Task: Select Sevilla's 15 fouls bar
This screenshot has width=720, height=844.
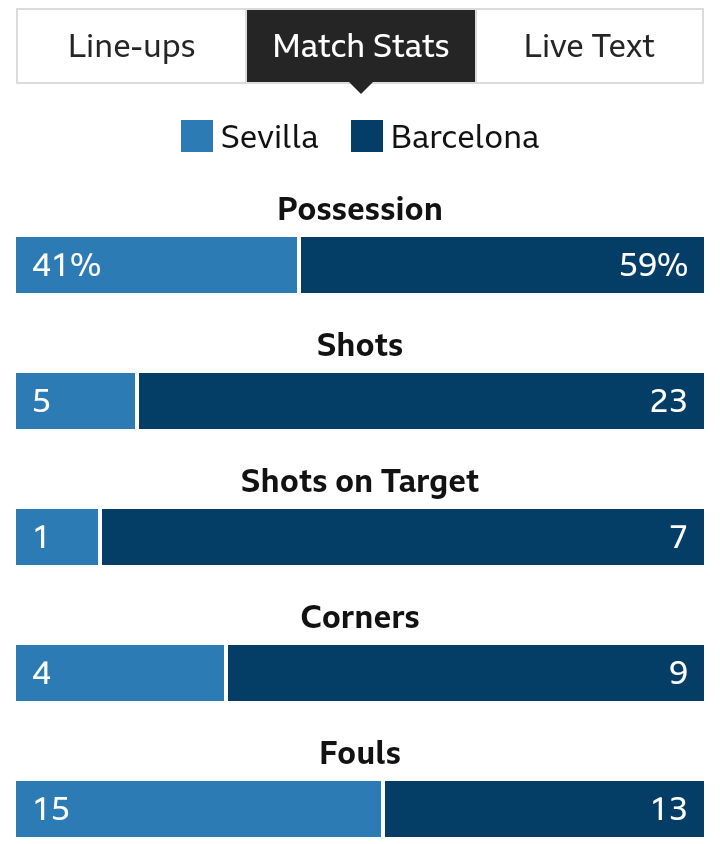Action: 199,809
